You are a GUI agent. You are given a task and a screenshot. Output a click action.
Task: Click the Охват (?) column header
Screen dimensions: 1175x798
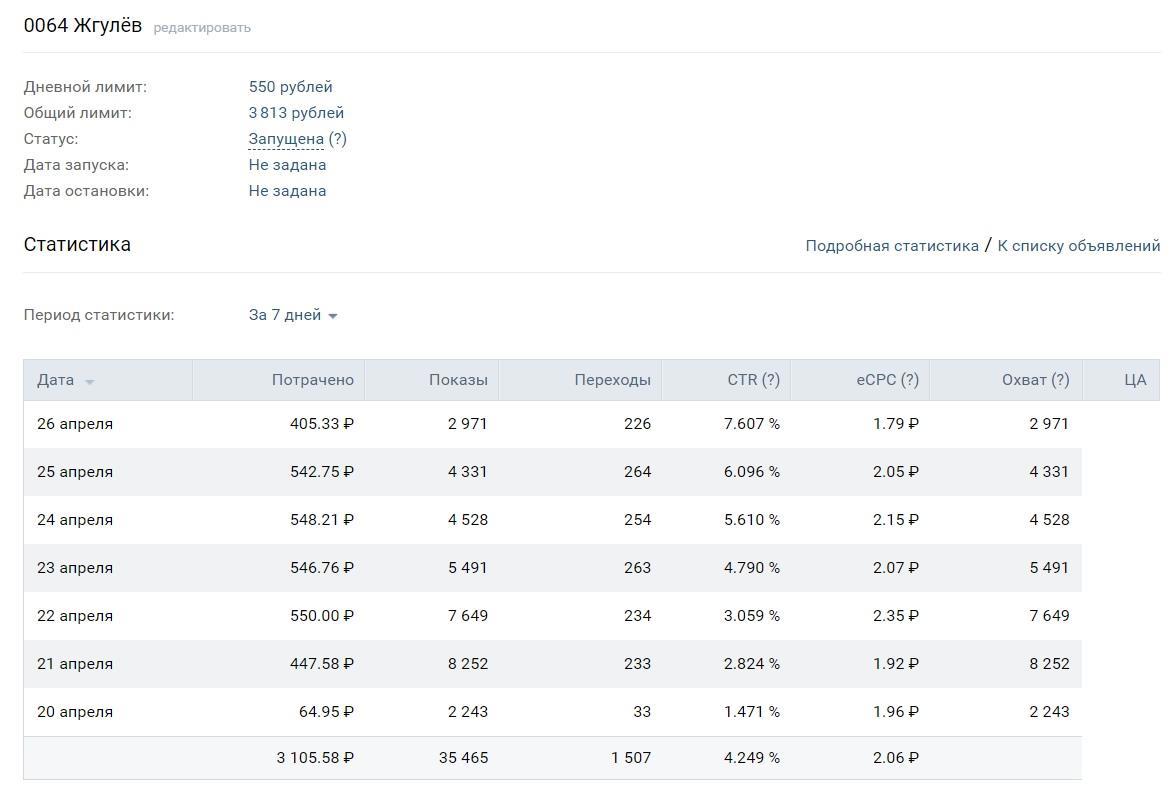pos(1035,380)
